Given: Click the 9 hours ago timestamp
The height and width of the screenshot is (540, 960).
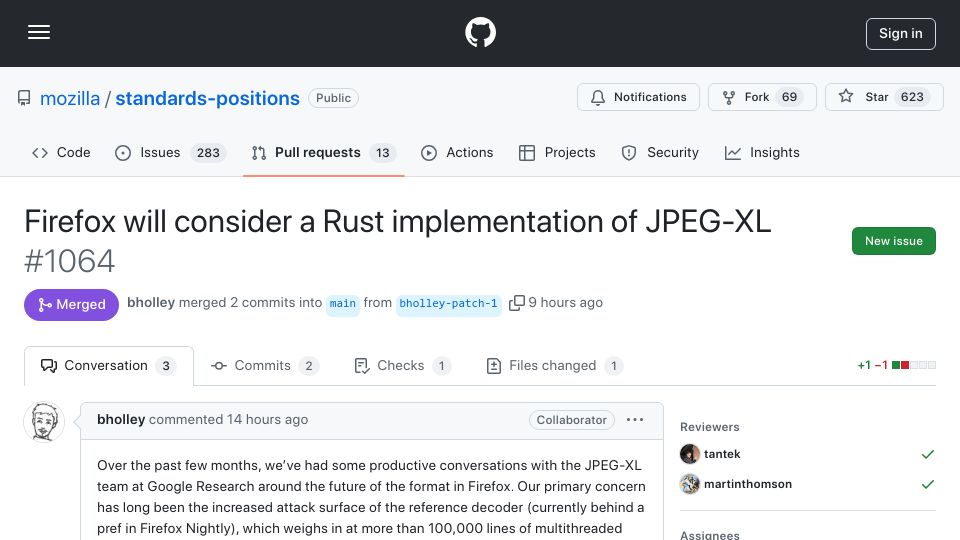Looking at the screenshot, I should click(x=565, y=302).
